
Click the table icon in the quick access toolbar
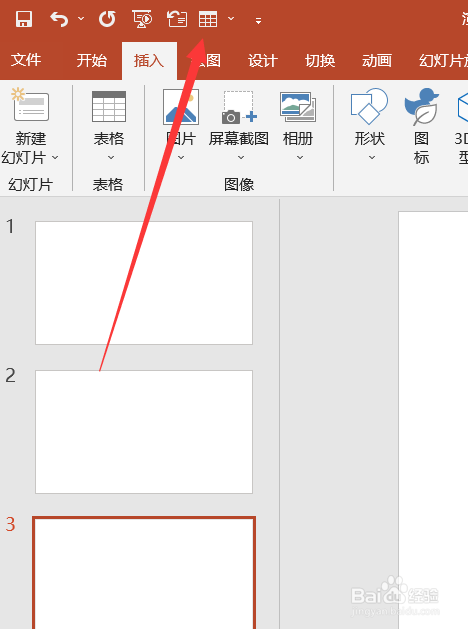(x=208, y=19)
